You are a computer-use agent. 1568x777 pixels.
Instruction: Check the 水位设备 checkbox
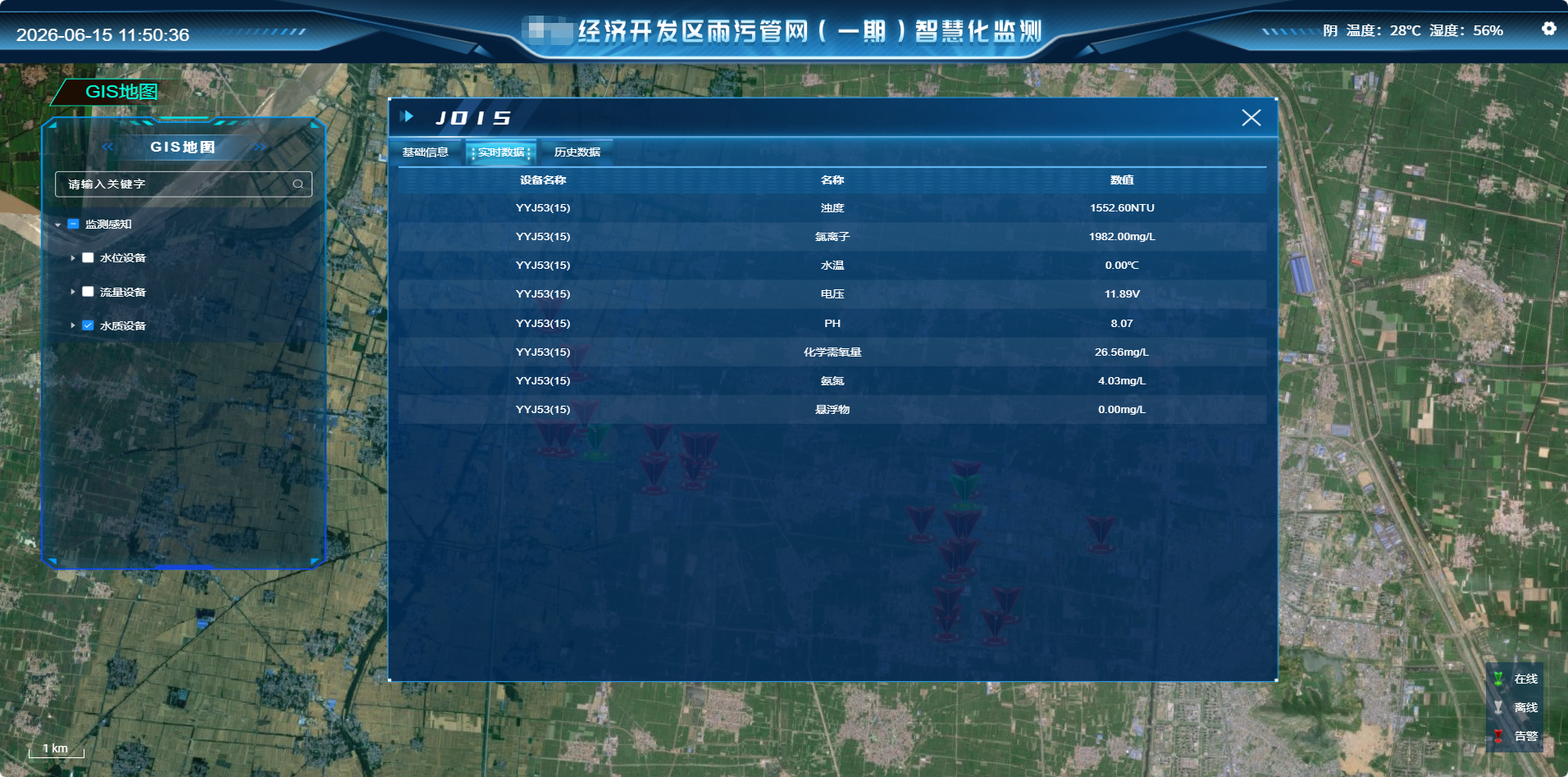(x=88, y=257)
